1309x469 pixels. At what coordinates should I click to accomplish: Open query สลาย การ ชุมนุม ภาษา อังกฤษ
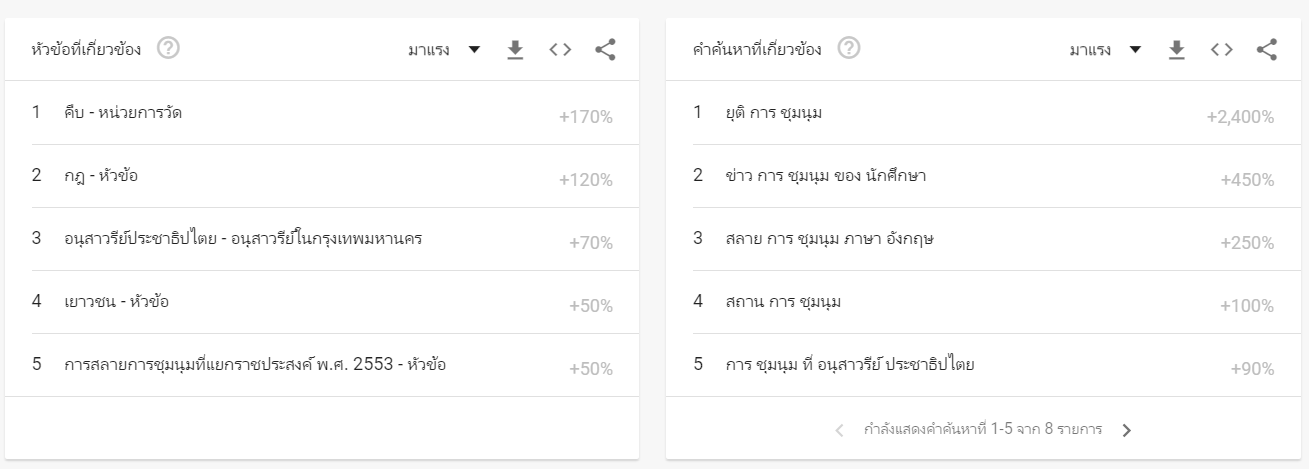[830, 239]
